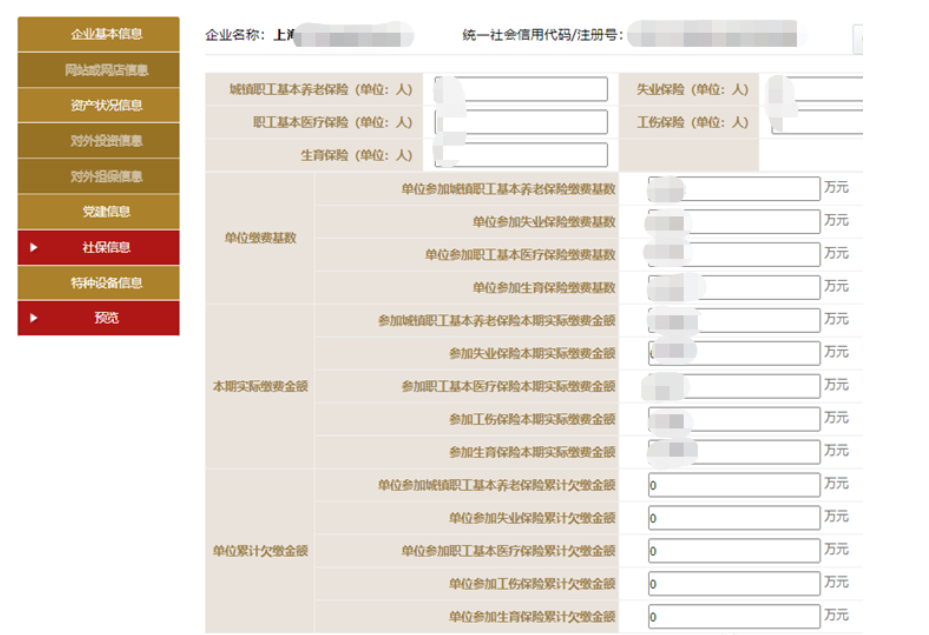This screenshot has width=929, height=635.
Task: Edit 单位参加失业保险缴费基数 field
Action: (x=734, y=222)
